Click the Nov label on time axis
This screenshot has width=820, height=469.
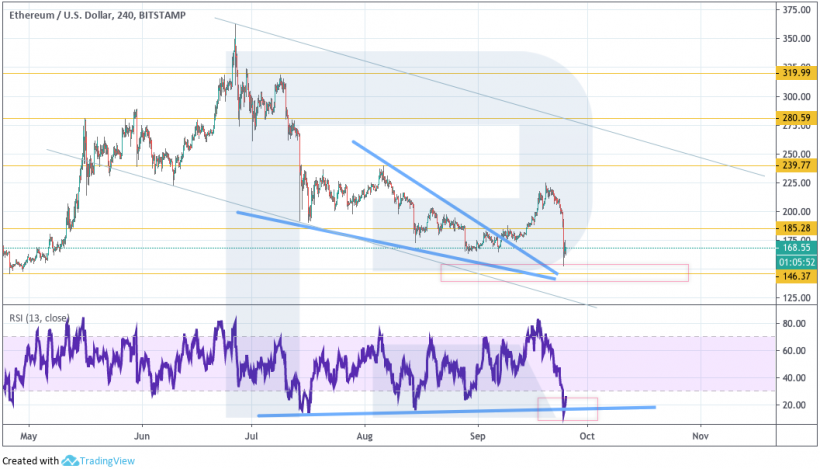pyautogui.click(x=699, y=436)
